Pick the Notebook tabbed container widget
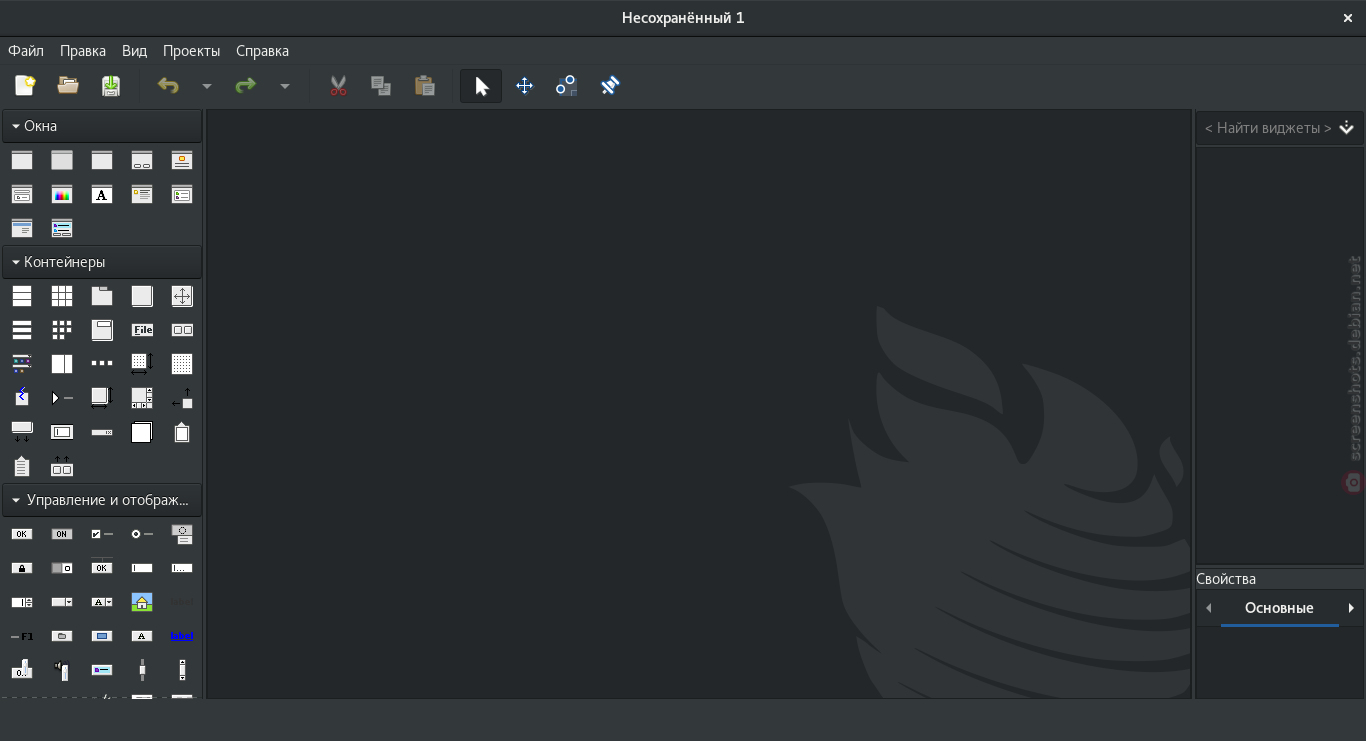The image size is (1366, 741). (x=102, y=296)
